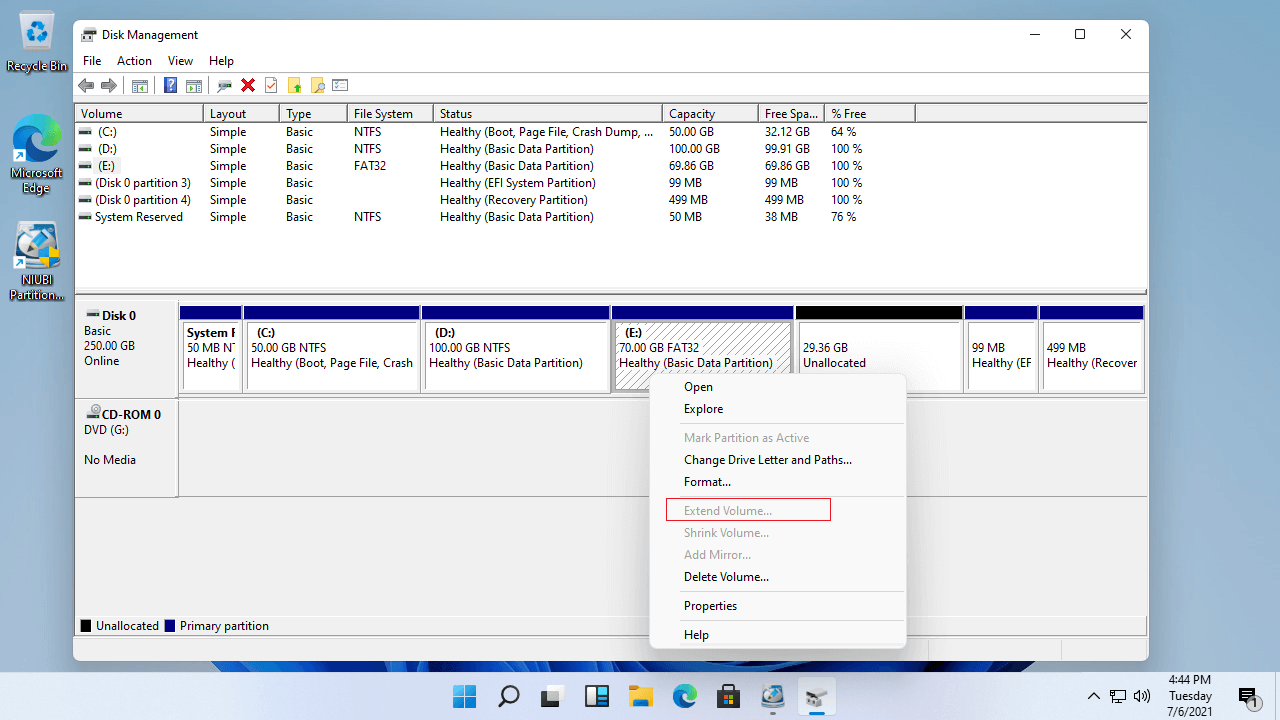Image resolution: width=1280 pixels, height=720 pixels.
Task: Open Microsoft Store from the taskbar
Action: pos(729,696)
